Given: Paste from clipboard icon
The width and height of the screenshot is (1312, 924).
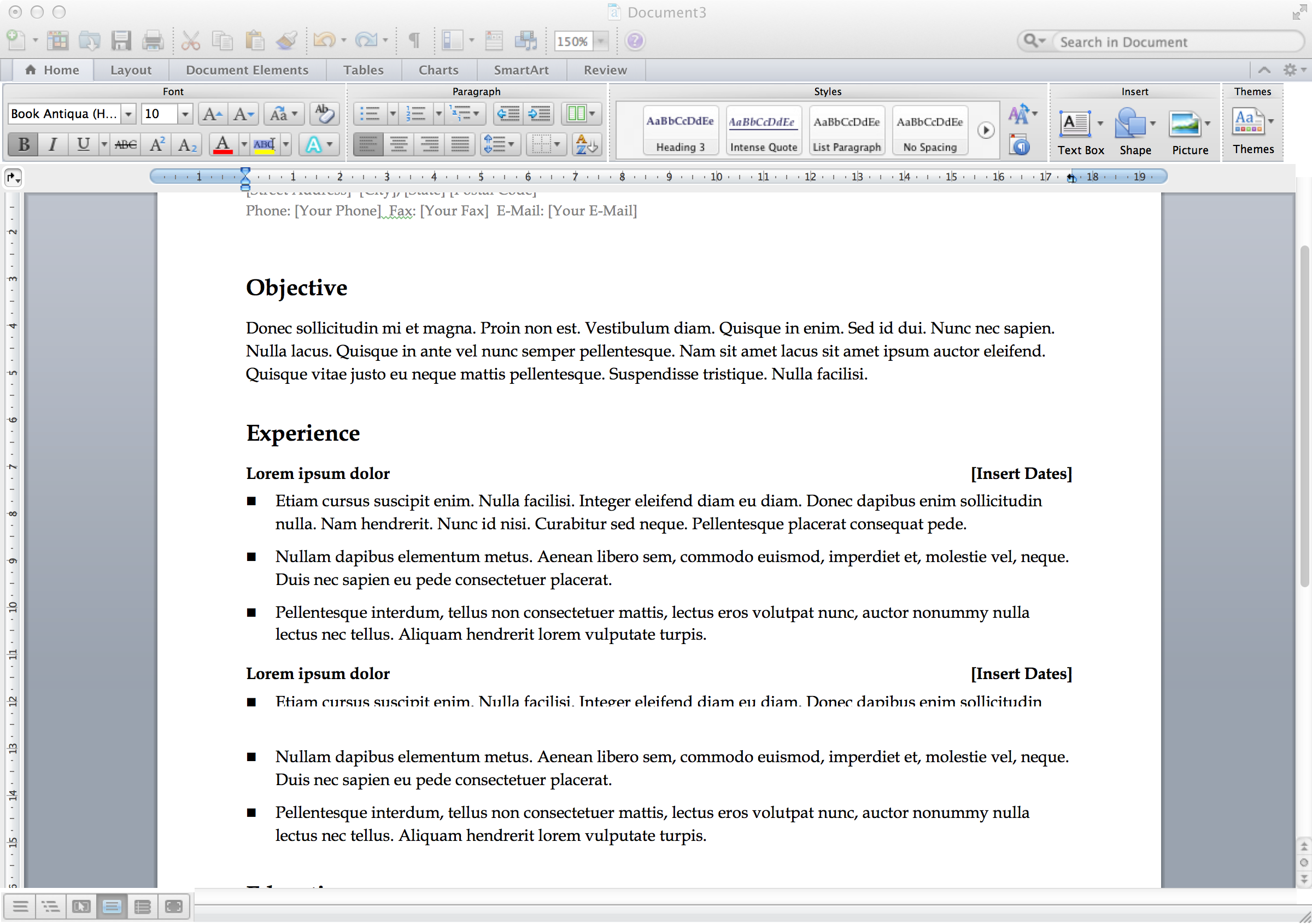Looking at the screenshot, I should pos(254,40).
